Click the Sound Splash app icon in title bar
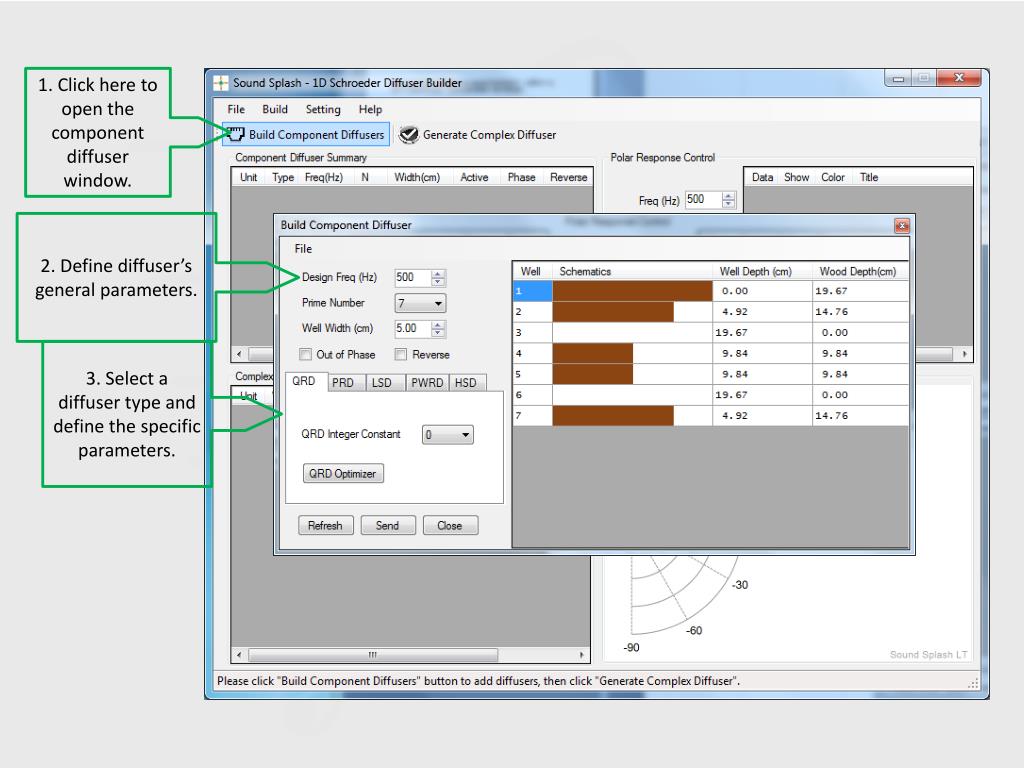Screen dimensions: 1024x768 221,83
